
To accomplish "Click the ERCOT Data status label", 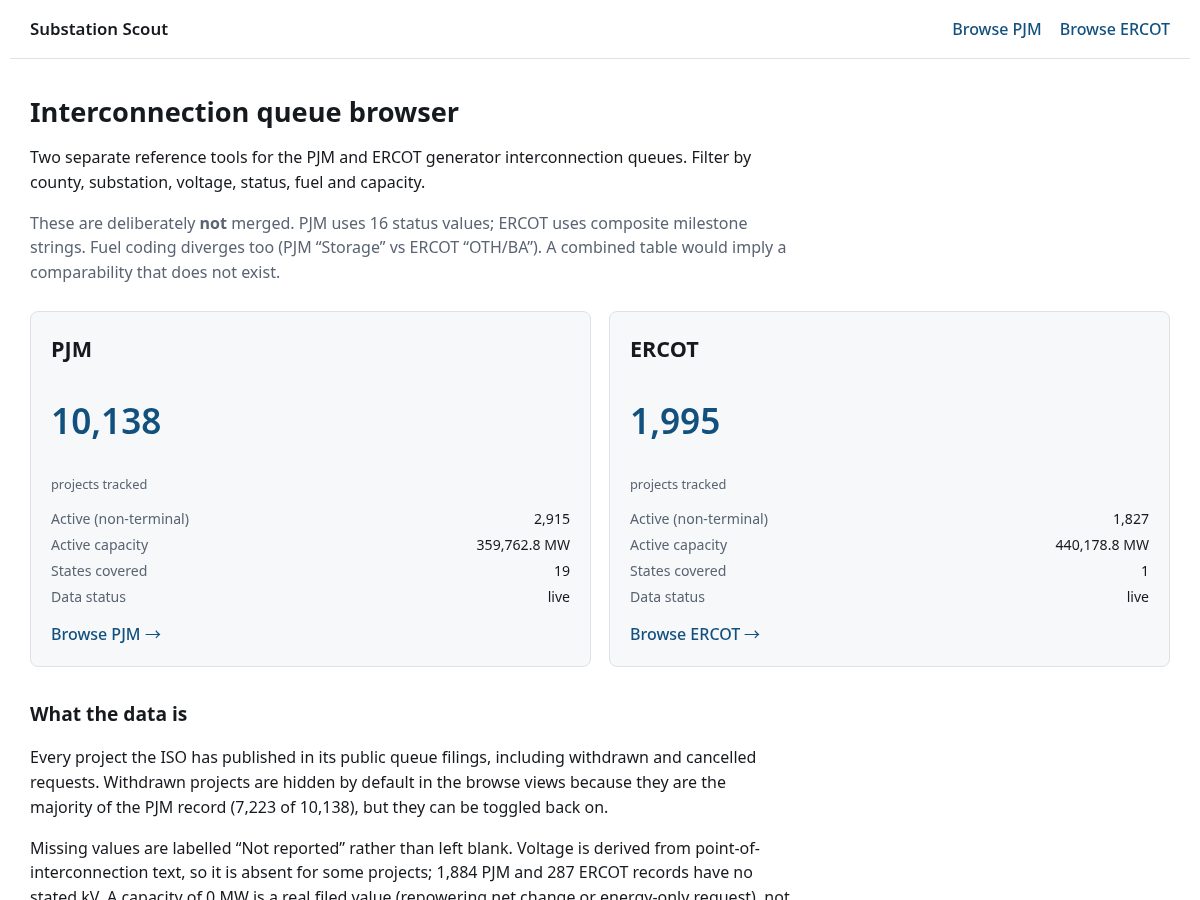I will click(667, 597).
